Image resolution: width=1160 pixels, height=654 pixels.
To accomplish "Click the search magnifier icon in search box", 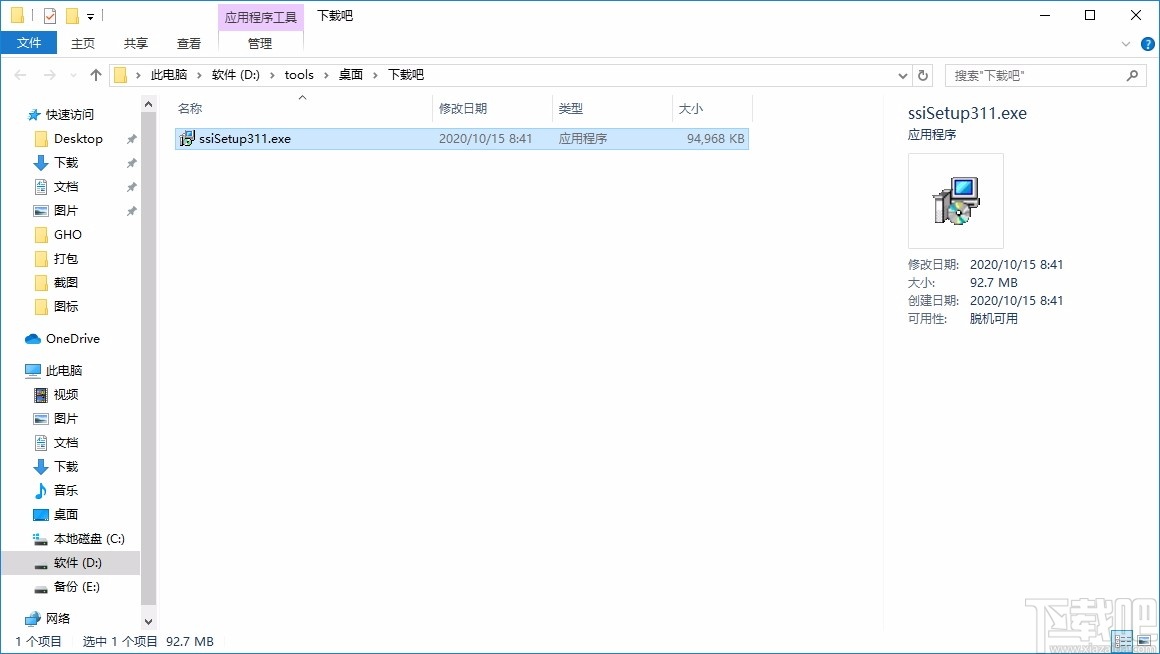I will pyautogui.click(x=1132, y=74).
